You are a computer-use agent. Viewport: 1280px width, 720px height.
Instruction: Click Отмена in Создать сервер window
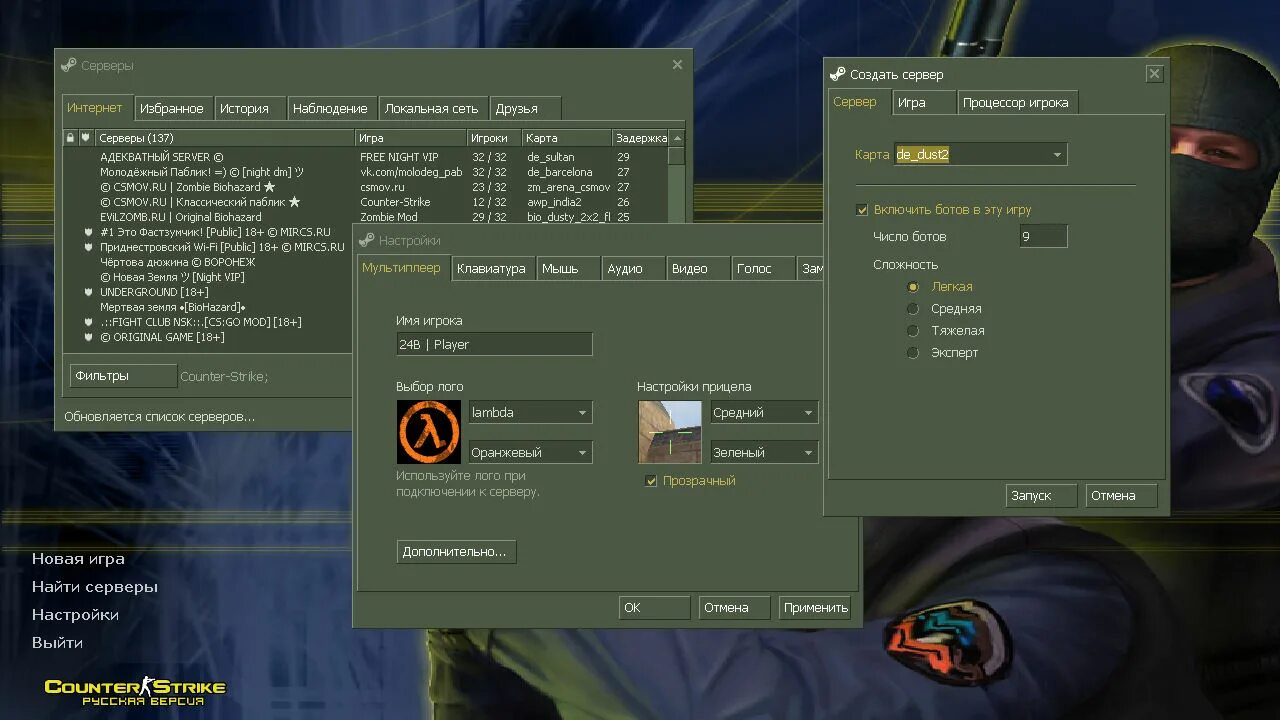[1121, 496]
